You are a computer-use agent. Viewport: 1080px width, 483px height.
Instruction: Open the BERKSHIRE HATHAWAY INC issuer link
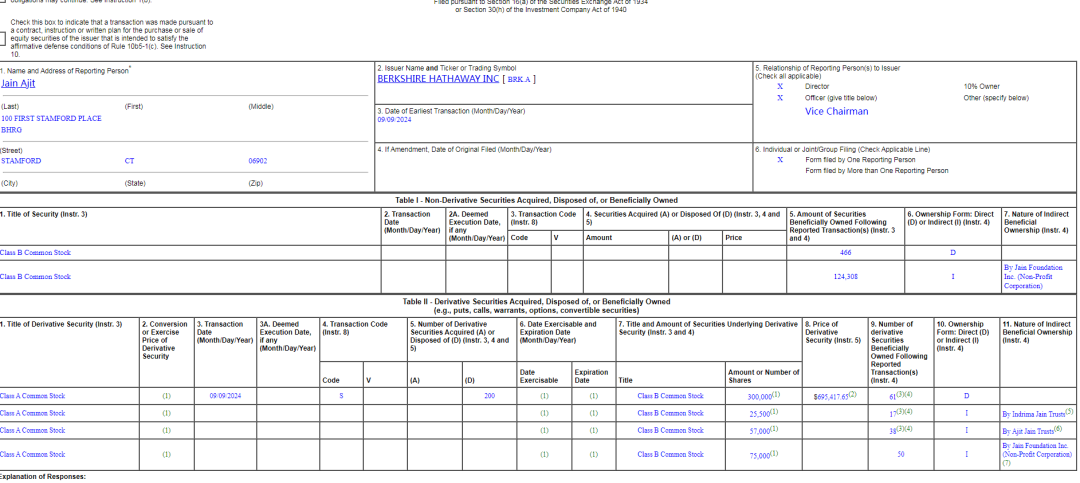coord(438,79)
